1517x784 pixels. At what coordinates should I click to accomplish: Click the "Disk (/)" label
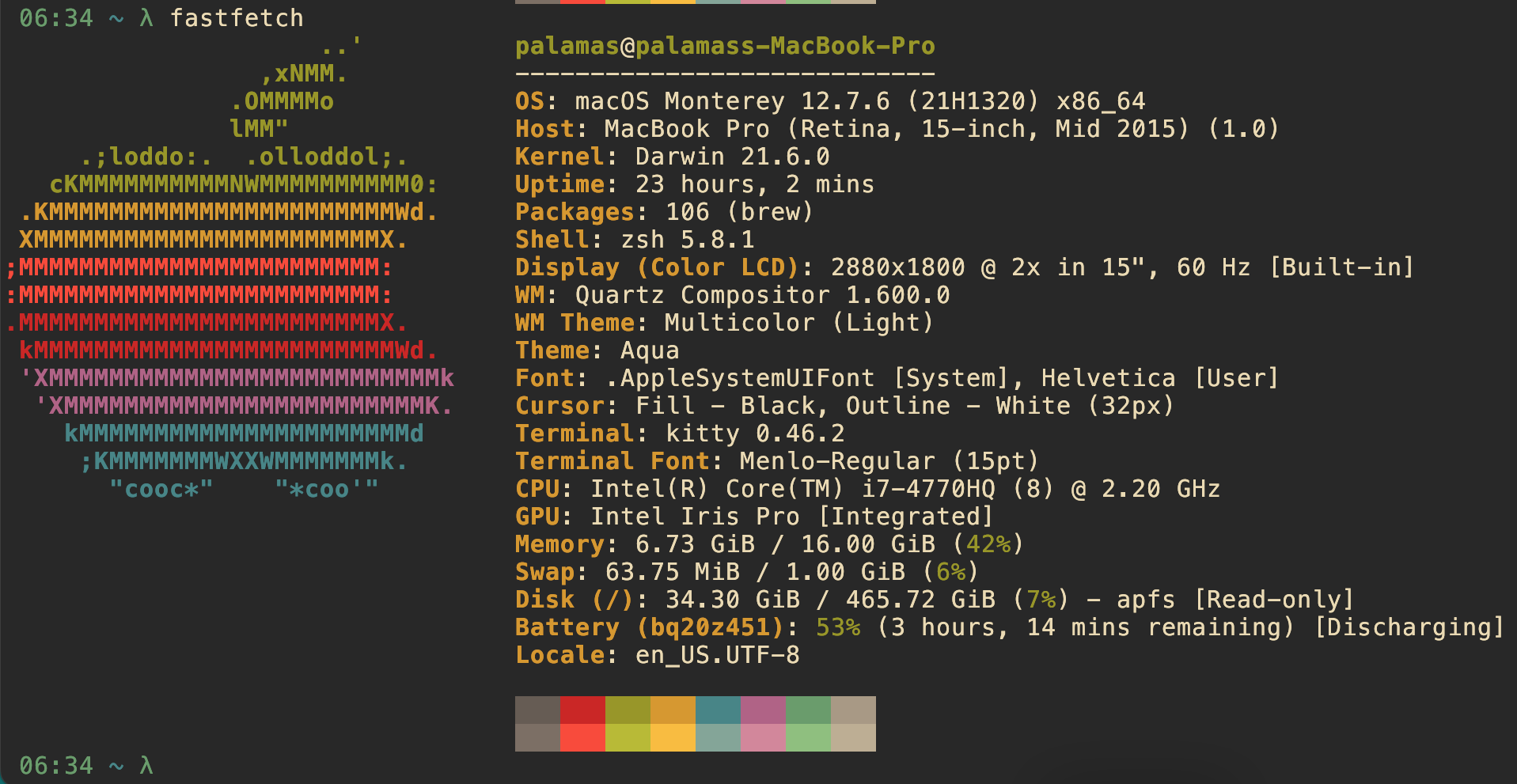(x=575, y=600)
